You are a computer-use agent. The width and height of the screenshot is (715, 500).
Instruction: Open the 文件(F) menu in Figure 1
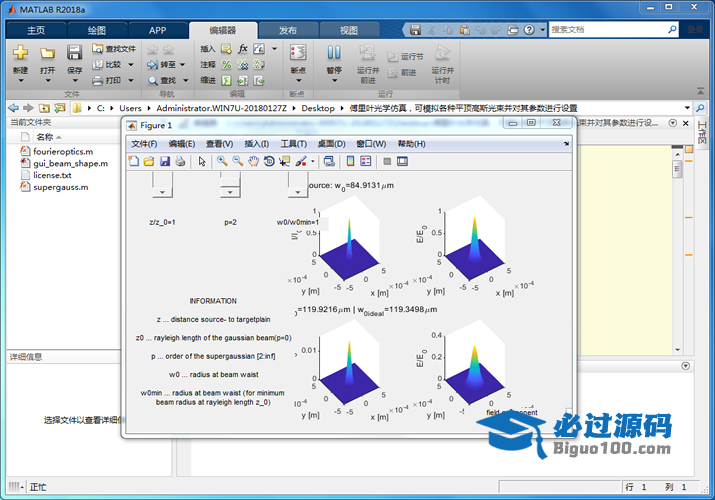(x=144, y=144)
